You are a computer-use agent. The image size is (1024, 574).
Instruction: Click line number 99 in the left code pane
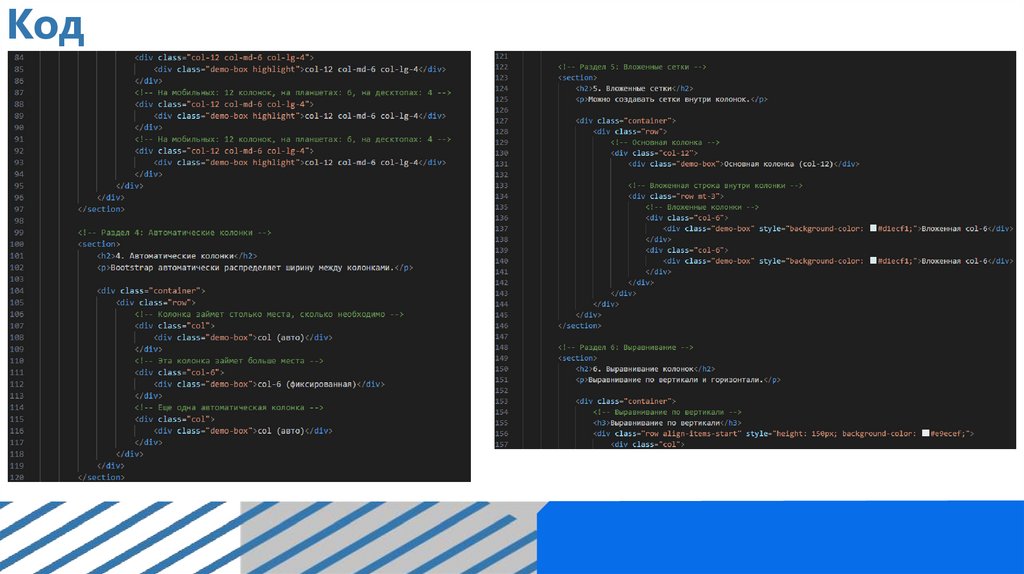tap(18, 232)
